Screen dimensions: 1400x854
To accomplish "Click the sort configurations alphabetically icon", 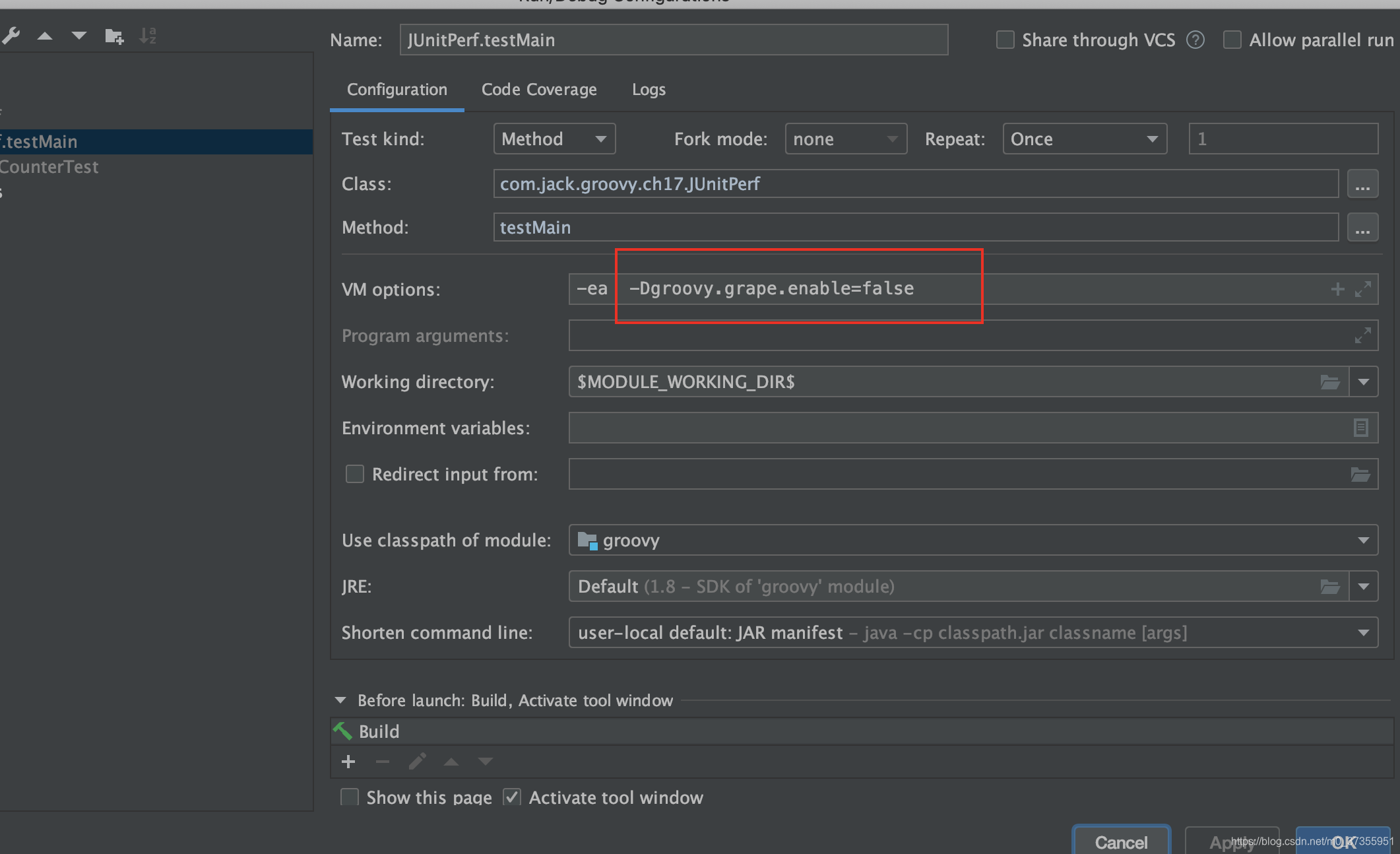I will [x=148, y=36].
